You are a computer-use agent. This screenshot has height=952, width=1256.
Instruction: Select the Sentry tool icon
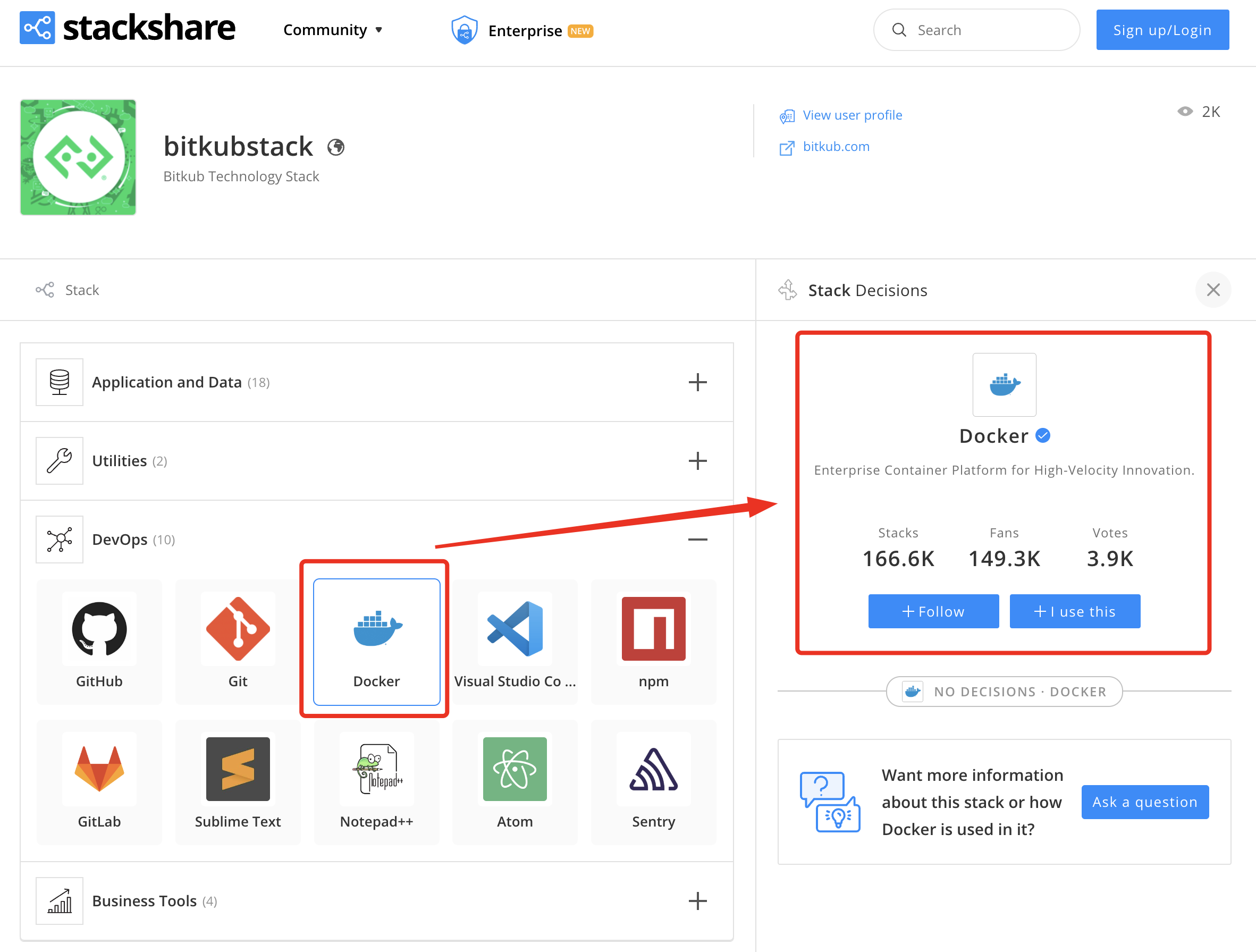(x=653, y=769)
